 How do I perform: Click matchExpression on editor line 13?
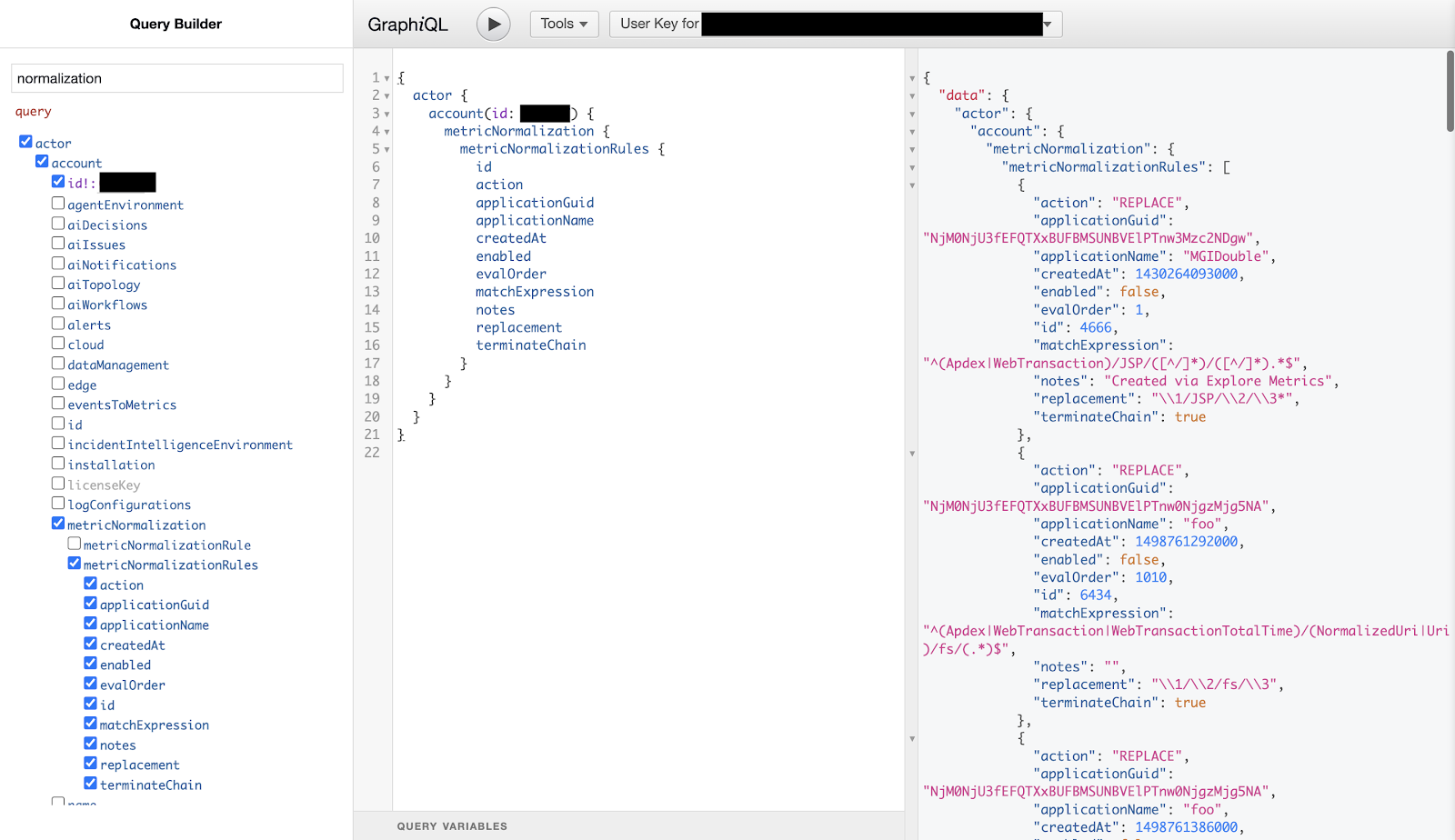tap(535, 292)
